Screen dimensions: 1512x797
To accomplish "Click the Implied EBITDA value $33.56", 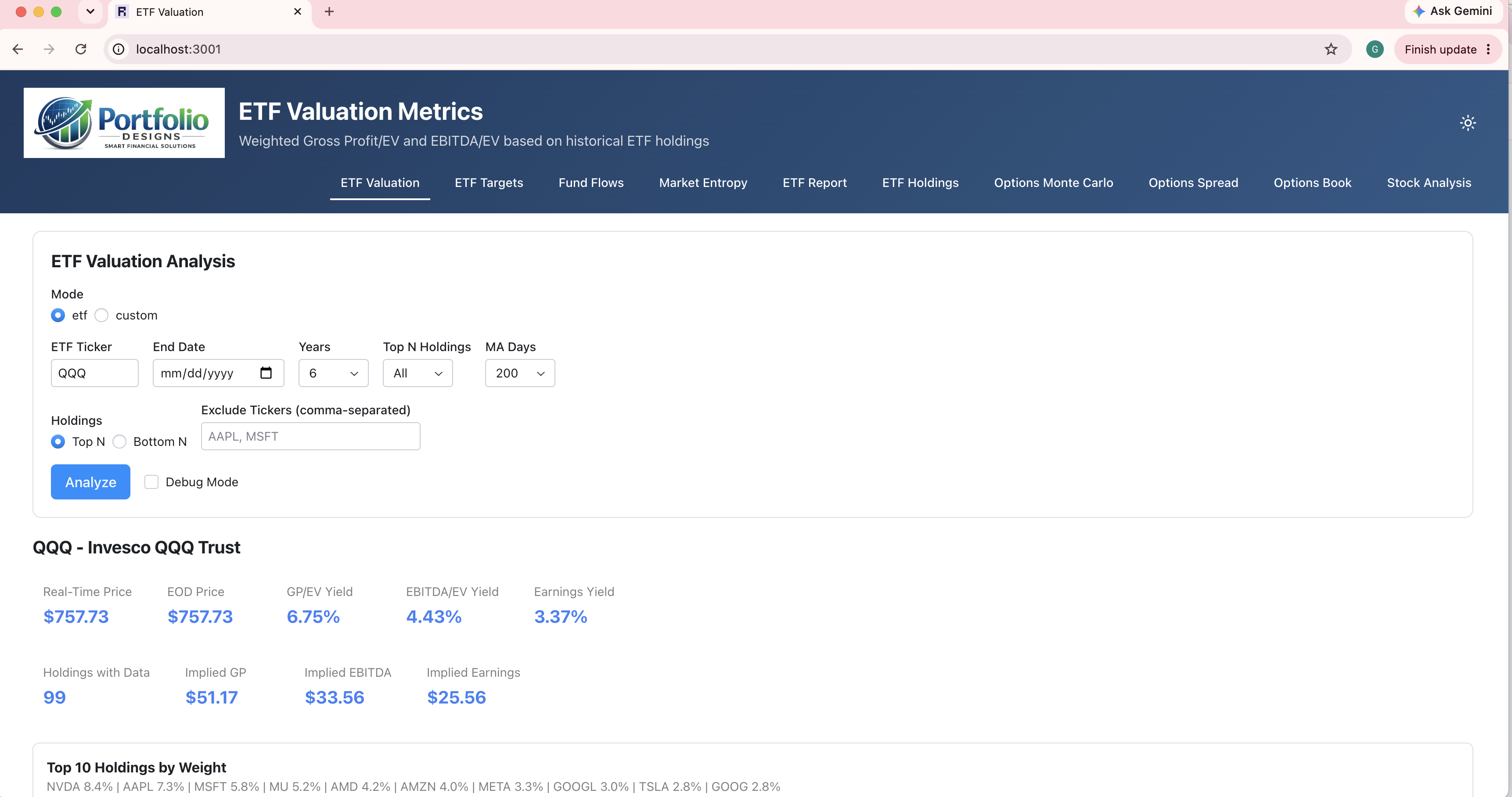I will click(x=335, y=697).
